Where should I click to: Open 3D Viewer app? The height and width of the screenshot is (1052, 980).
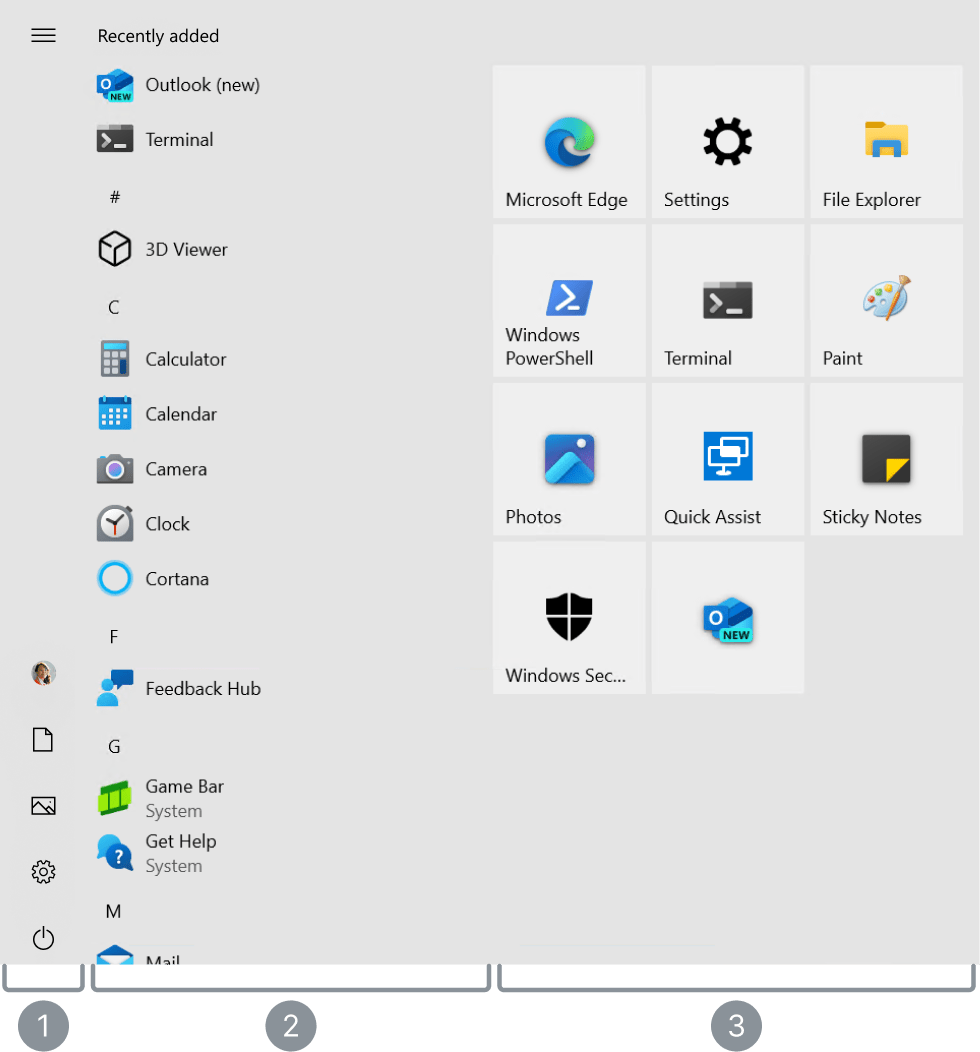click(x=162, y=250)
